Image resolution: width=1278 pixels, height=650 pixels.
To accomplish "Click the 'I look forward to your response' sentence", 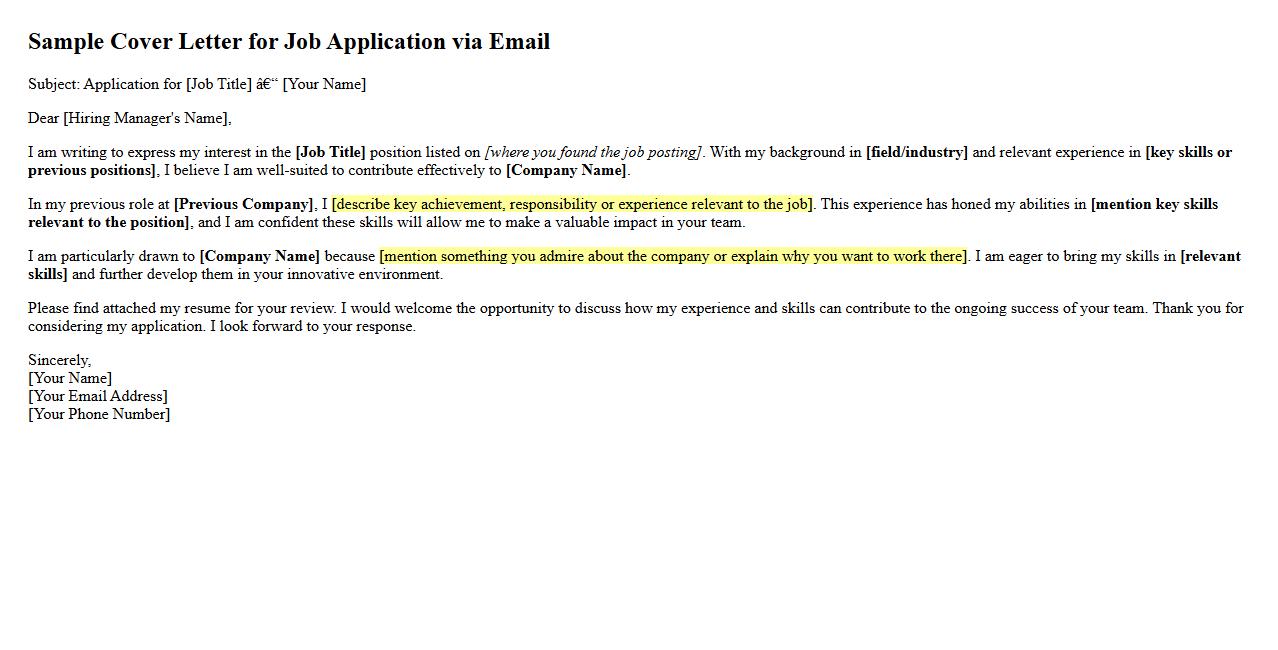I will [x=313, y=326].
